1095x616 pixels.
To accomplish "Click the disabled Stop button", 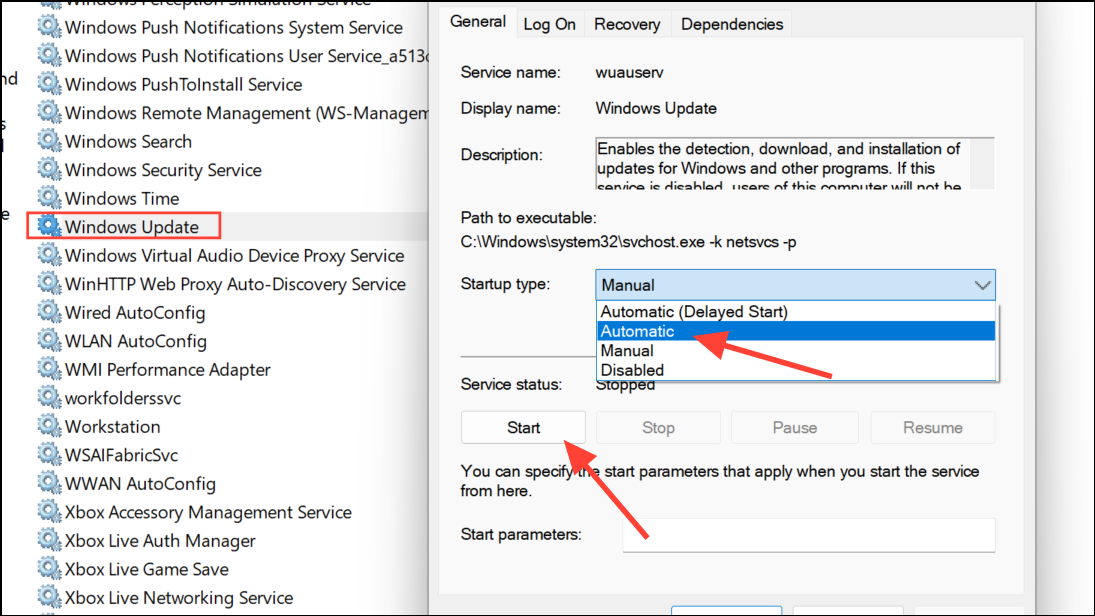I will tap(658, 427).
